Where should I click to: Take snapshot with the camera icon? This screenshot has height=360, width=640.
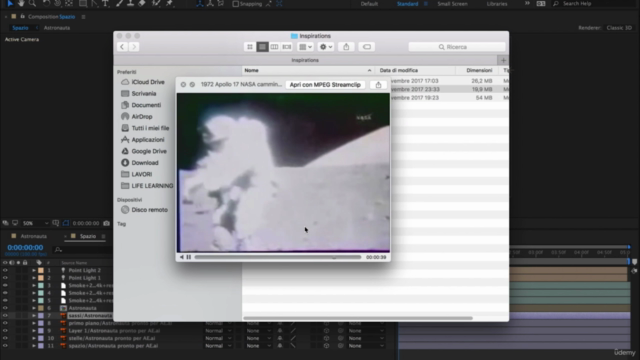point(107,223)
